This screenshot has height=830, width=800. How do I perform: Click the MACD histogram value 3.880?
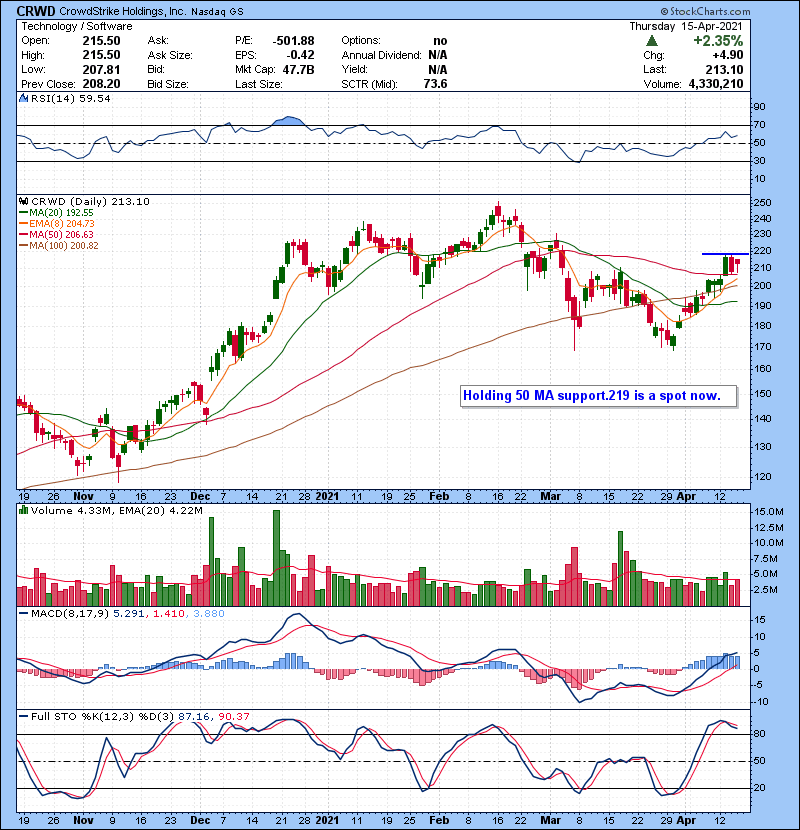tap(209, 614)
